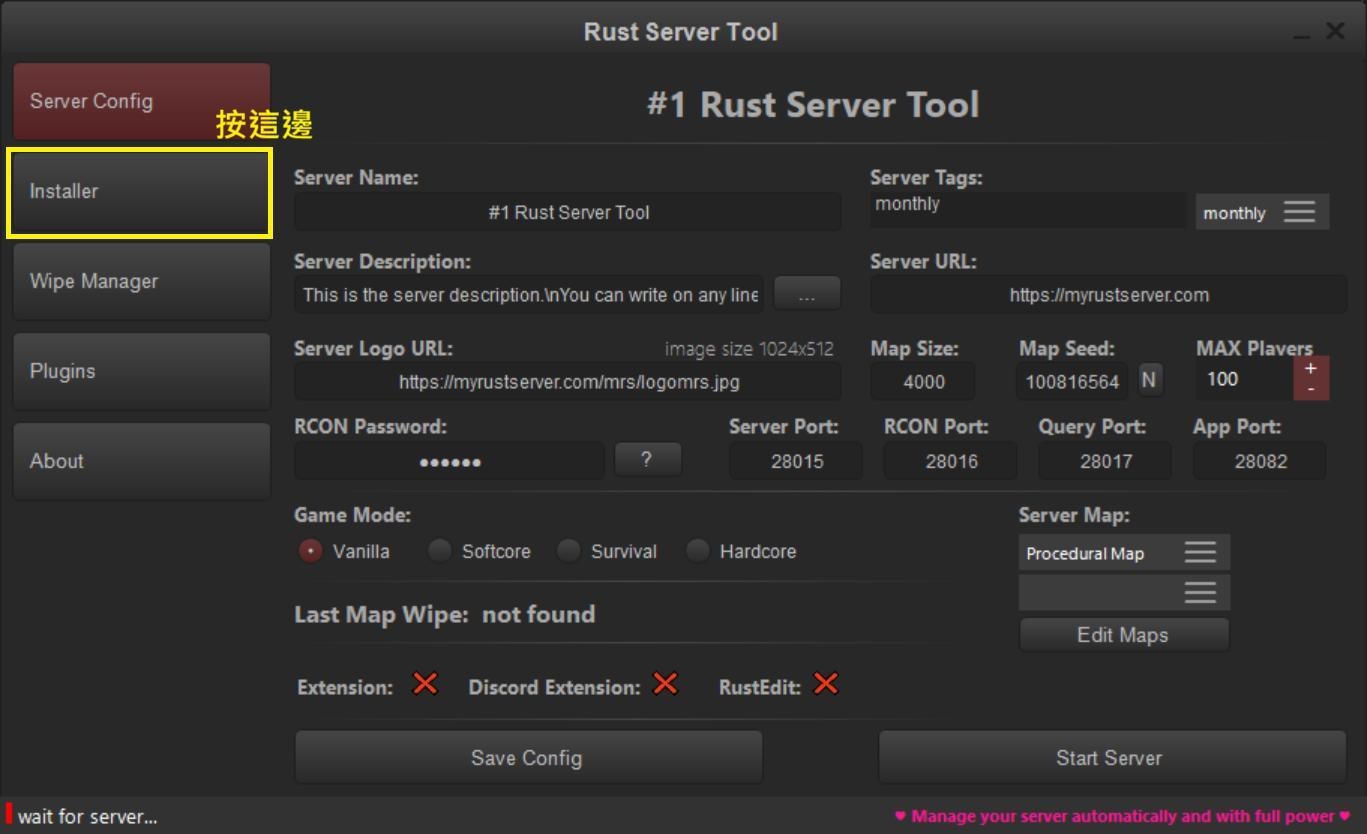
Task: Click the question mark beside RCON Password
Action: (x=647, y=459)
